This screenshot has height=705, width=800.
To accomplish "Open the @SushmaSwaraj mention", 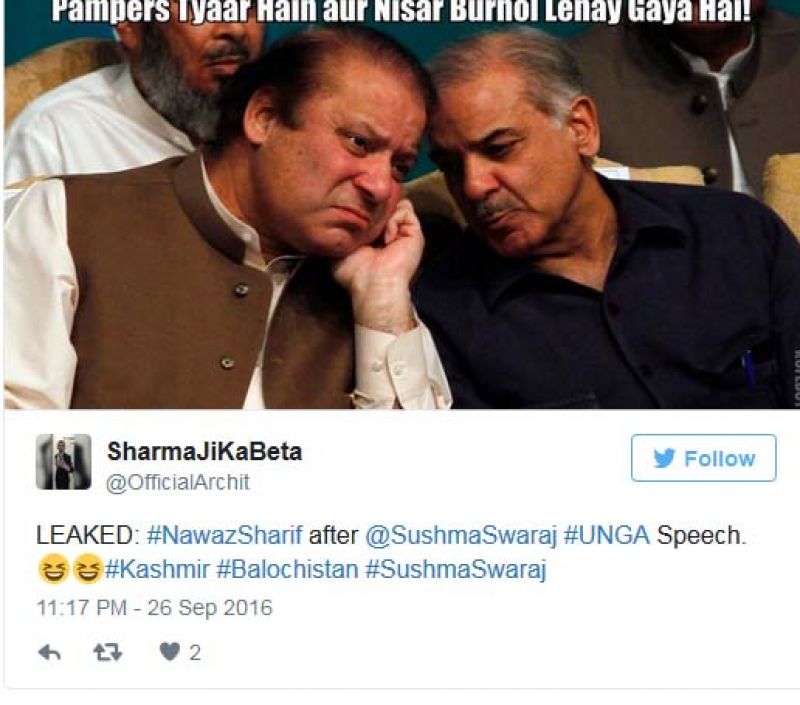I will 461,536.
